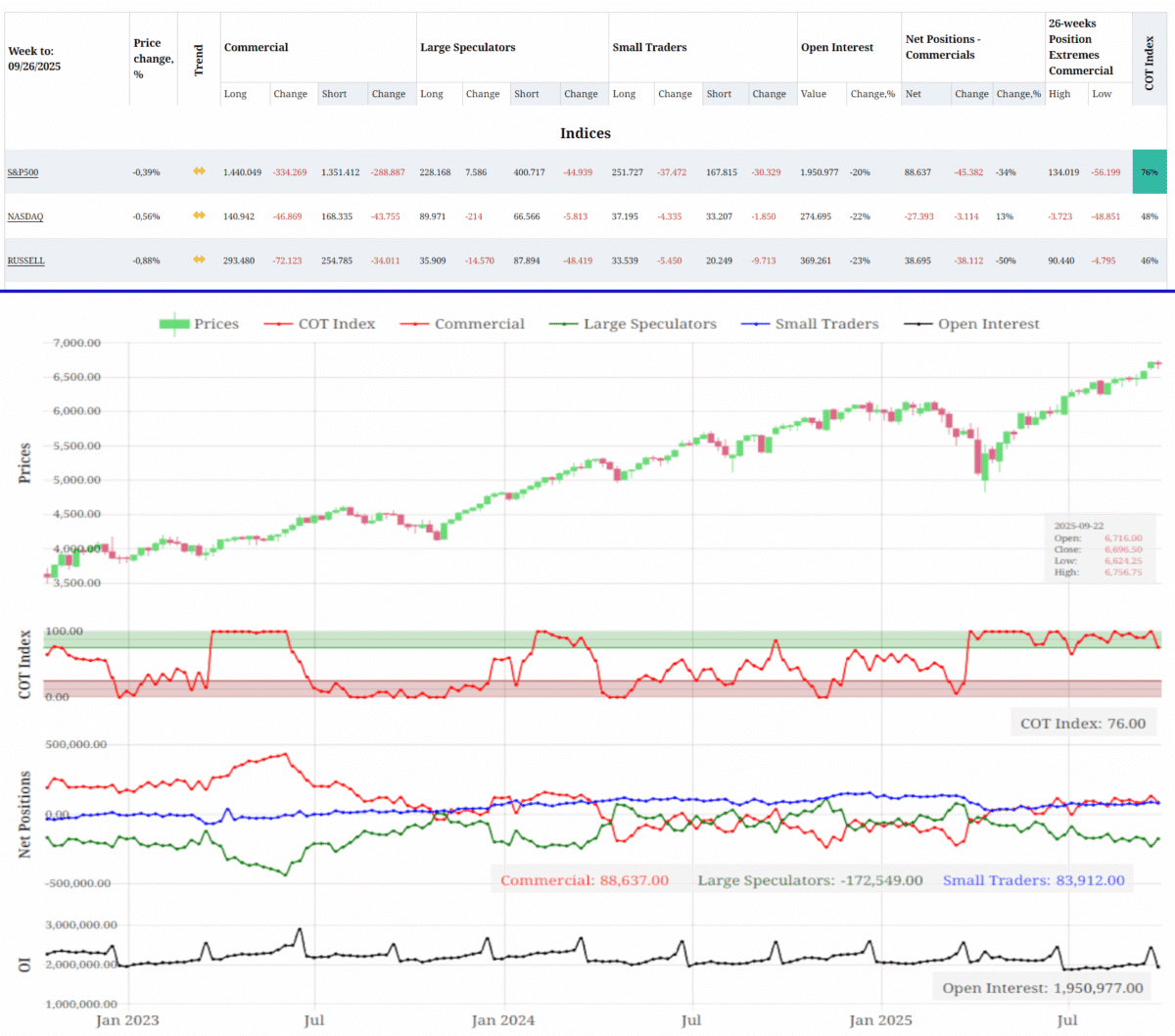Click the NASDAQ trend arrow icon

point(199,216)
